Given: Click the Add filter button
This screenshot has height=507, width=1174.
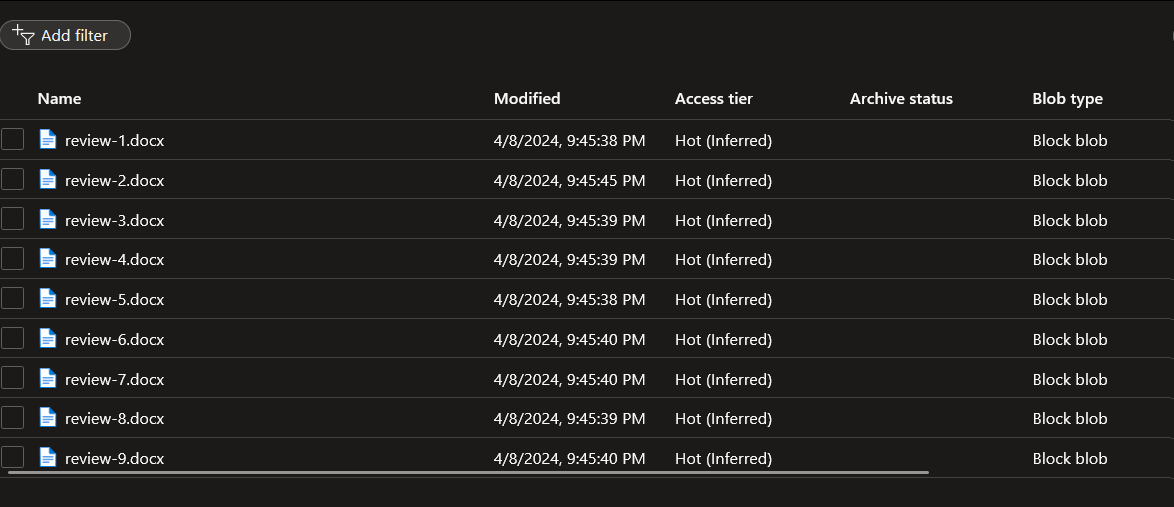Looking at the screenshot, I should point(65,35).
